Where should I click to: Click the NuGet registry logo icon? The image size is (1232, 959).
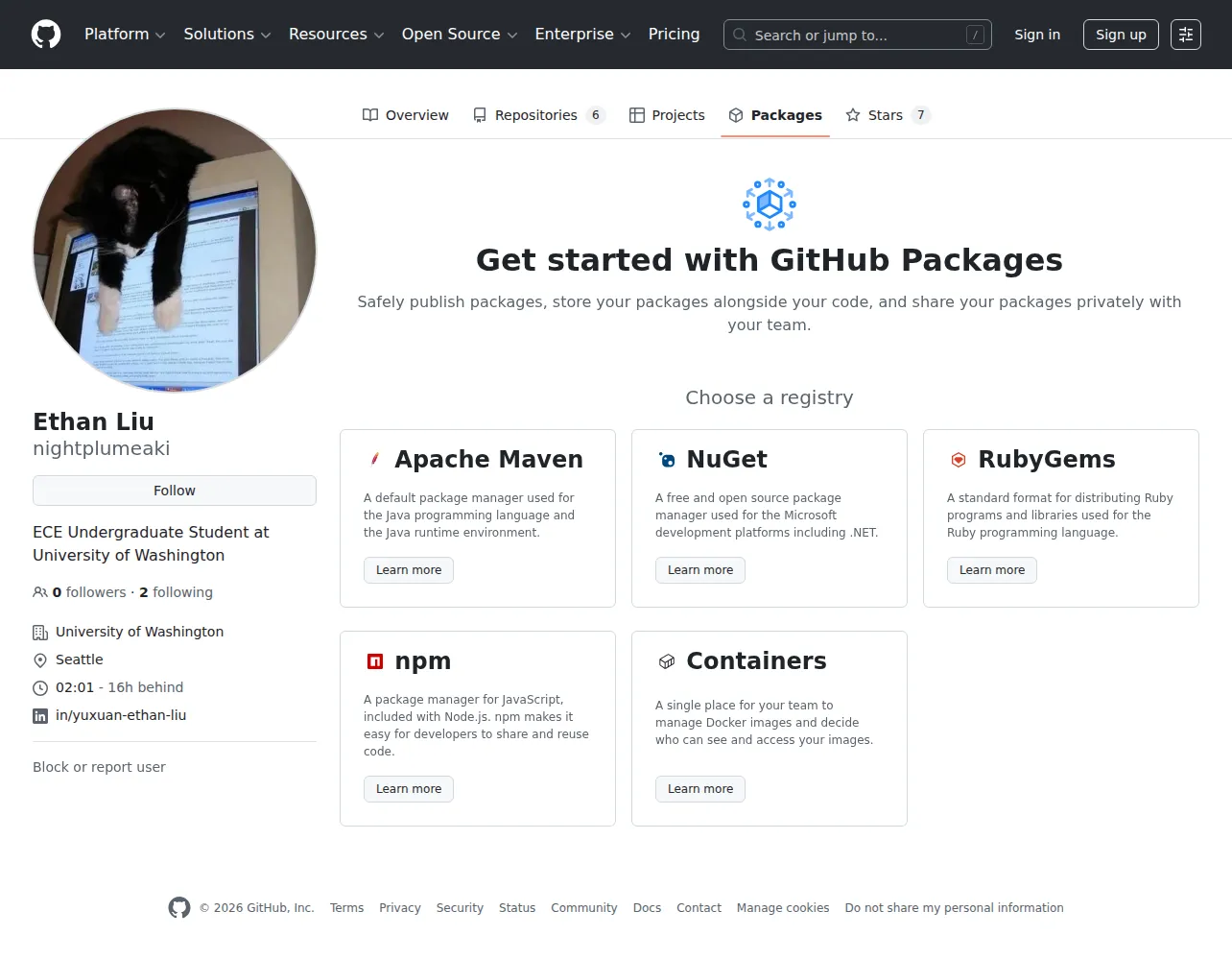(x=667, y=460)
